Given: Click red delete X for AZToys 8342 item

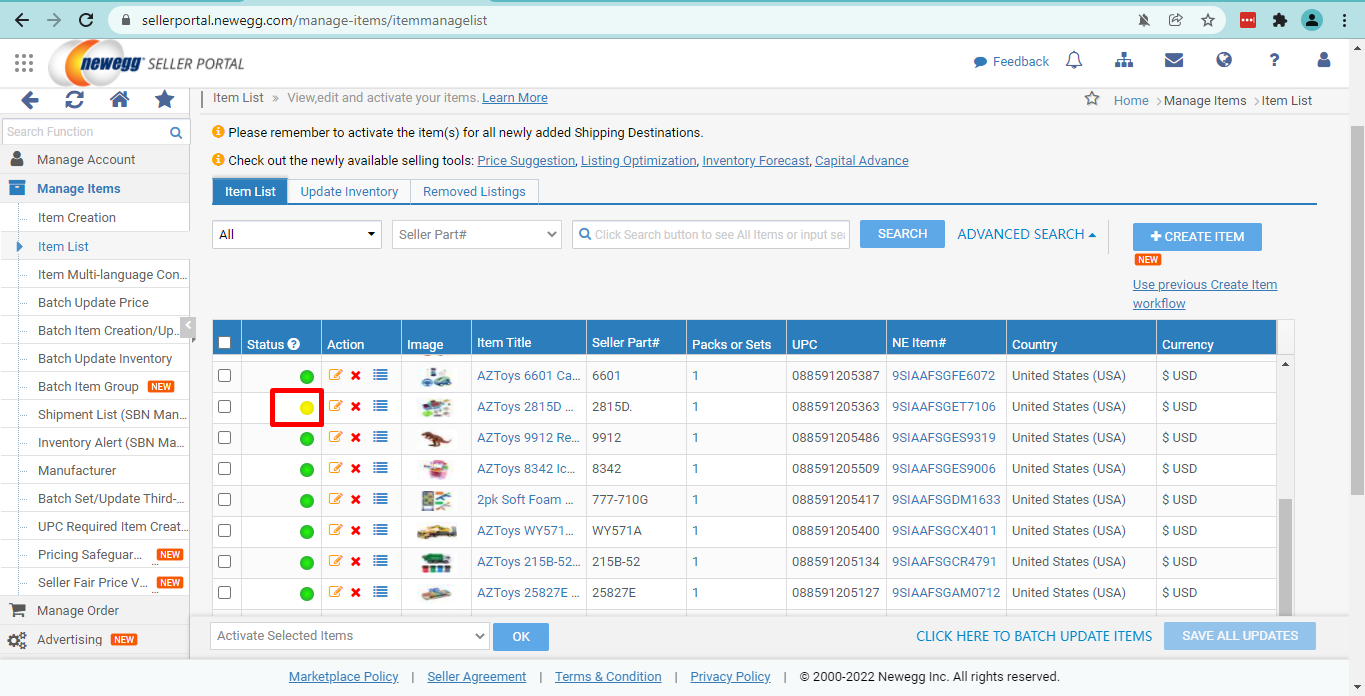Looking at the screenshot, I should 356,469.
